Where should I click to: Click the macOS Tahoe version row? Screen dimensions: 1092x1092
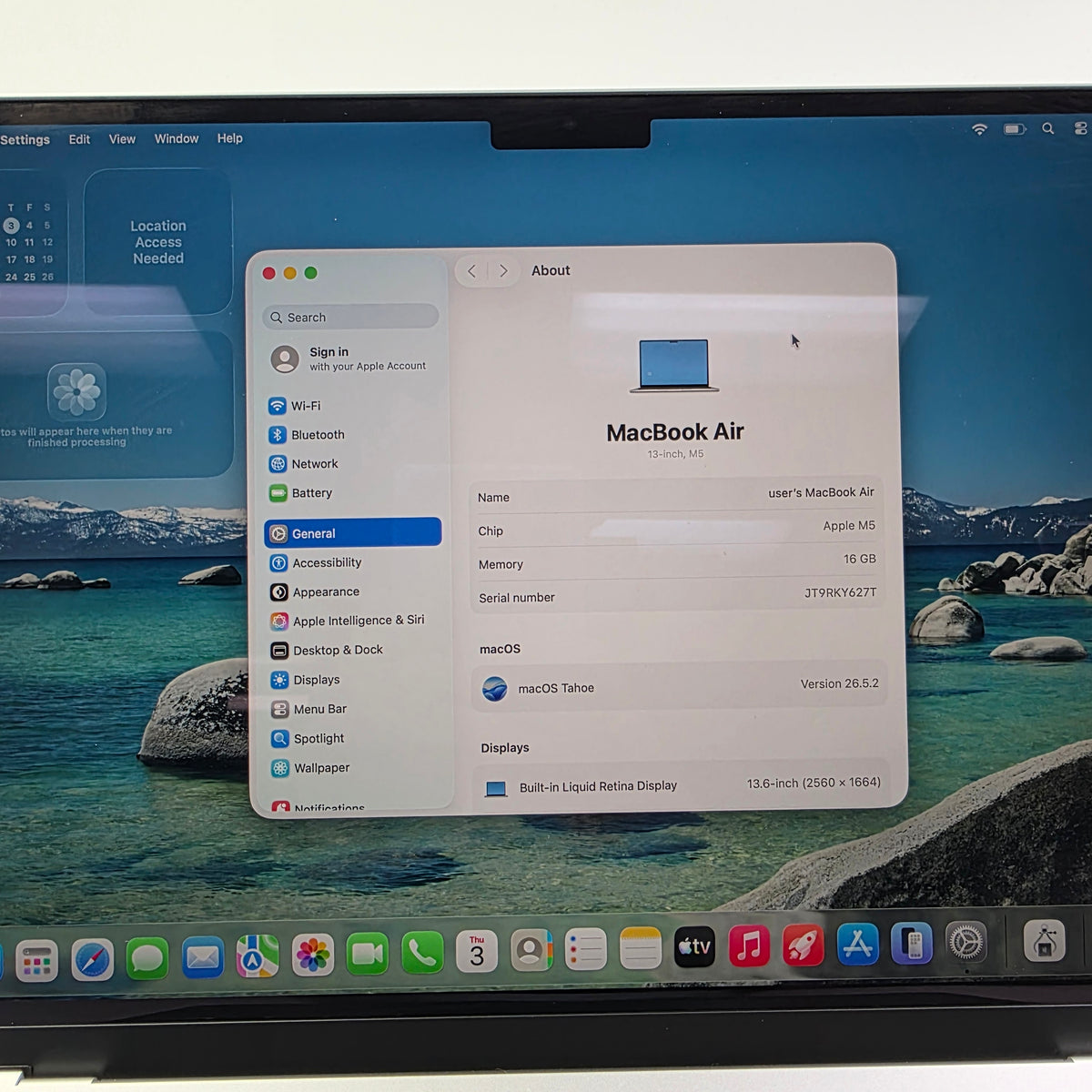pos(679,686)
